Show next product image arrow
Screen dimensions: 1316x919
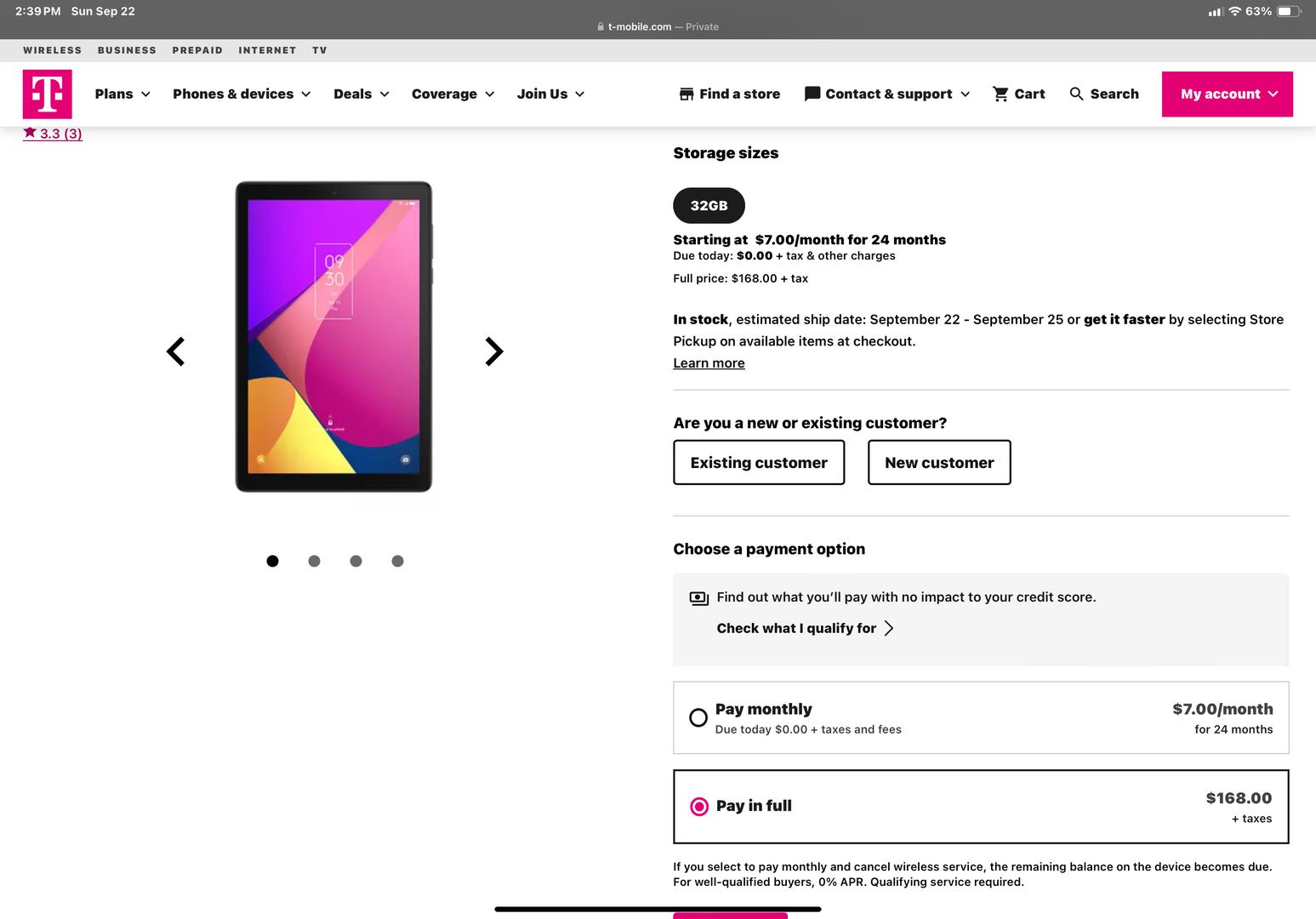click(x=493, y=351)
